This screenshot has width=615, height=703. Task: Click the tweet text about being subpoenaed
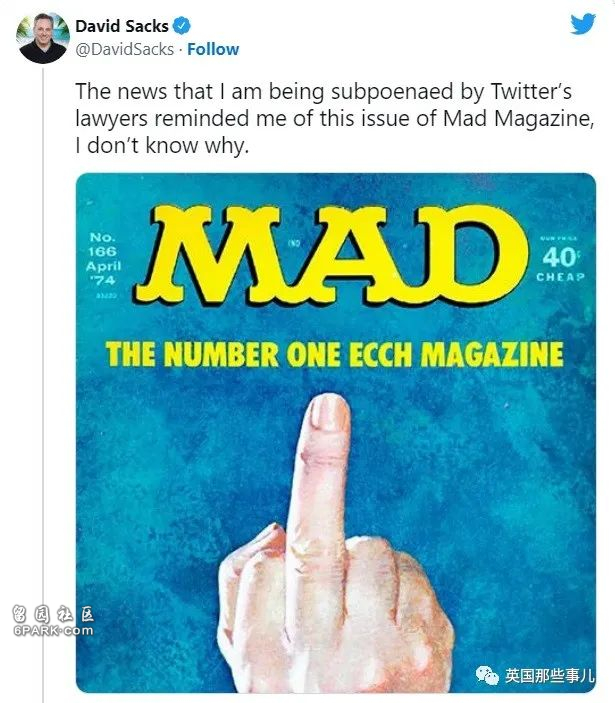(335, 118)
